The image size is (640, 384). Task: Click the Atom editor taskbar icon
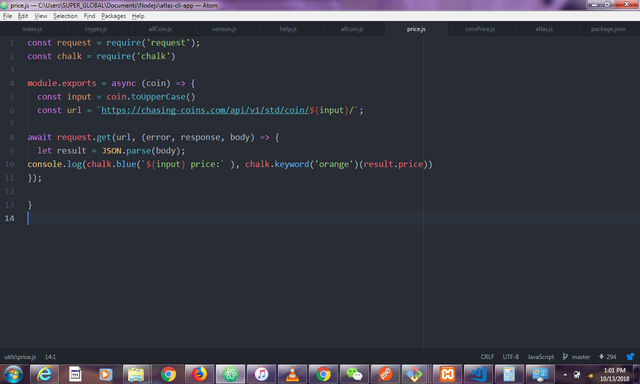pos(230,374)
